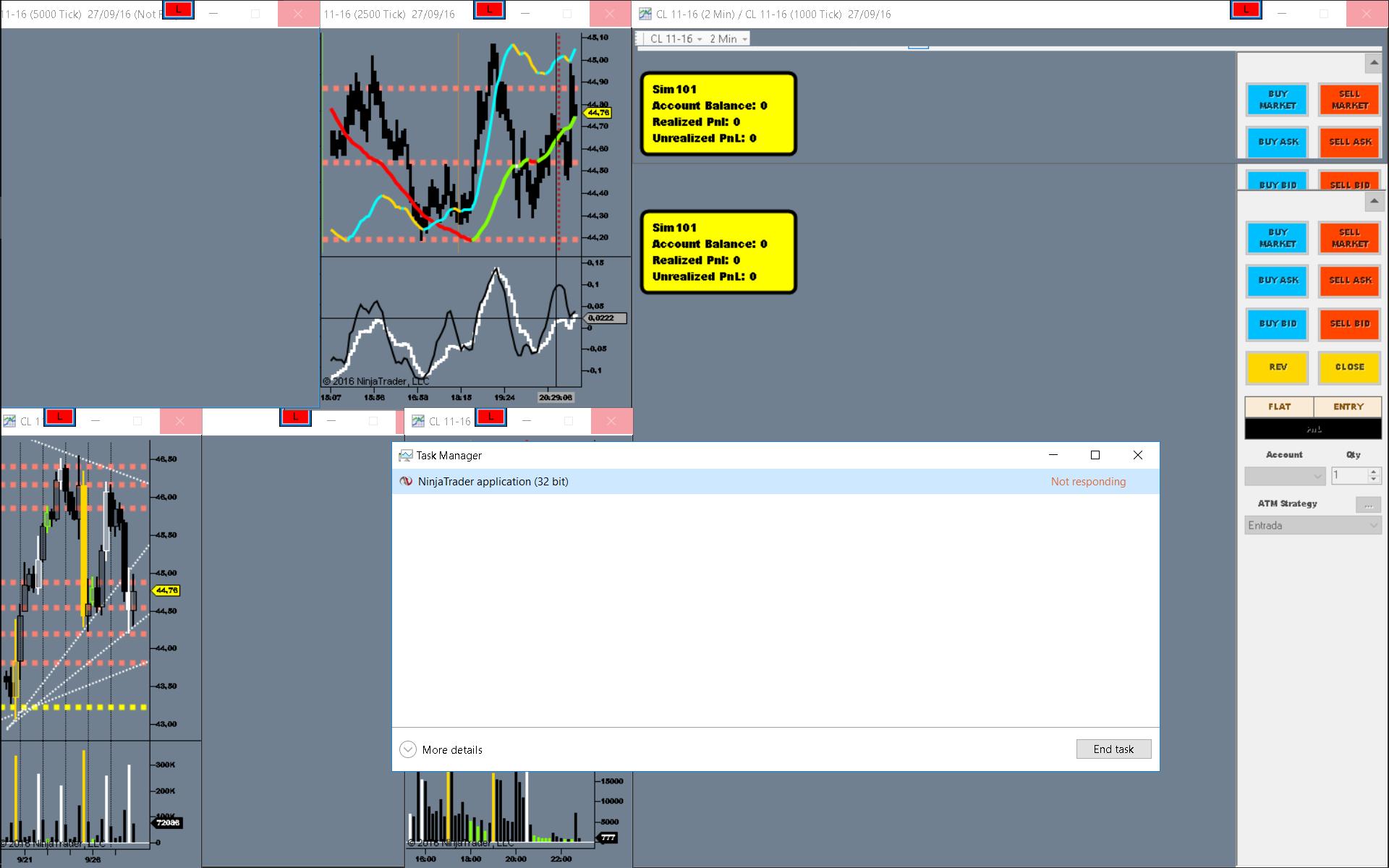The width and height of the screenshot is (1389, 868).
Task: Click the yellow 44,76 price marker on the 2500 Tick chart
Action: pyautogui.click(x=598, y=113)
